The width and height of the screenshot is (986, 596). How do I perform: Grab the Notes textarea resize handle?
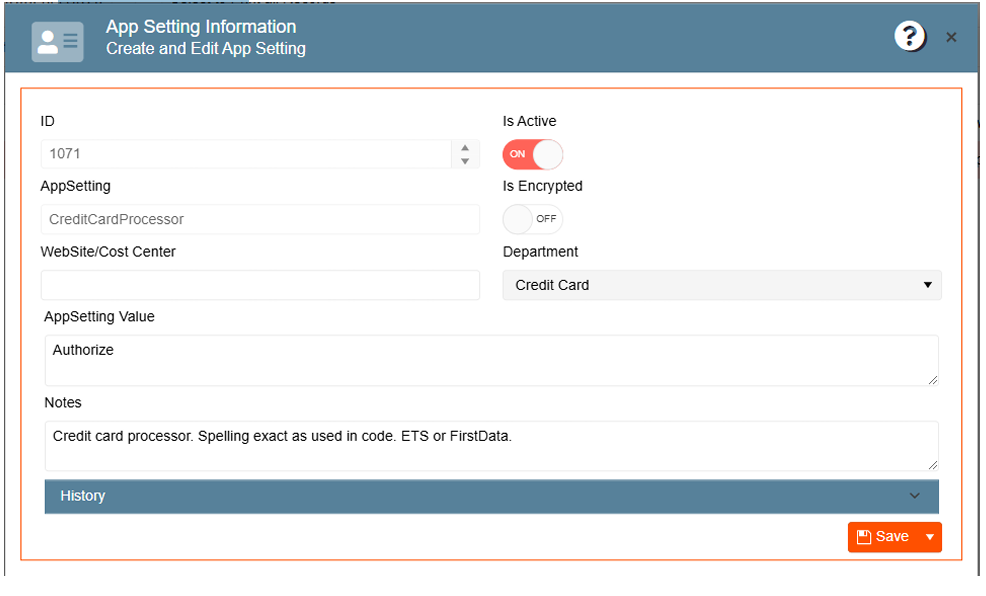coord(934,465)
